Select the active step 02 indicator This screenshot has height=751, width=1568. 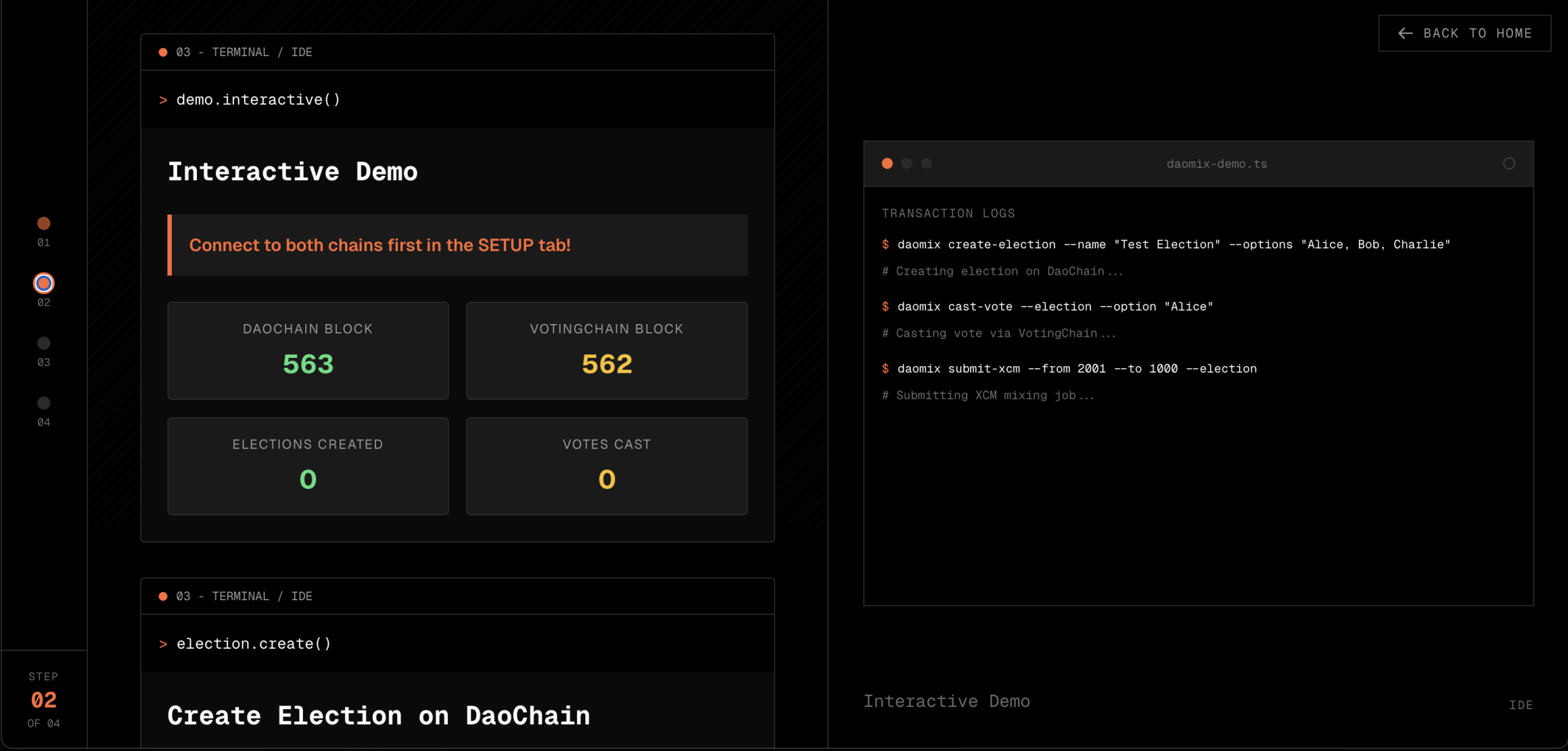click(x=44, y=283)
